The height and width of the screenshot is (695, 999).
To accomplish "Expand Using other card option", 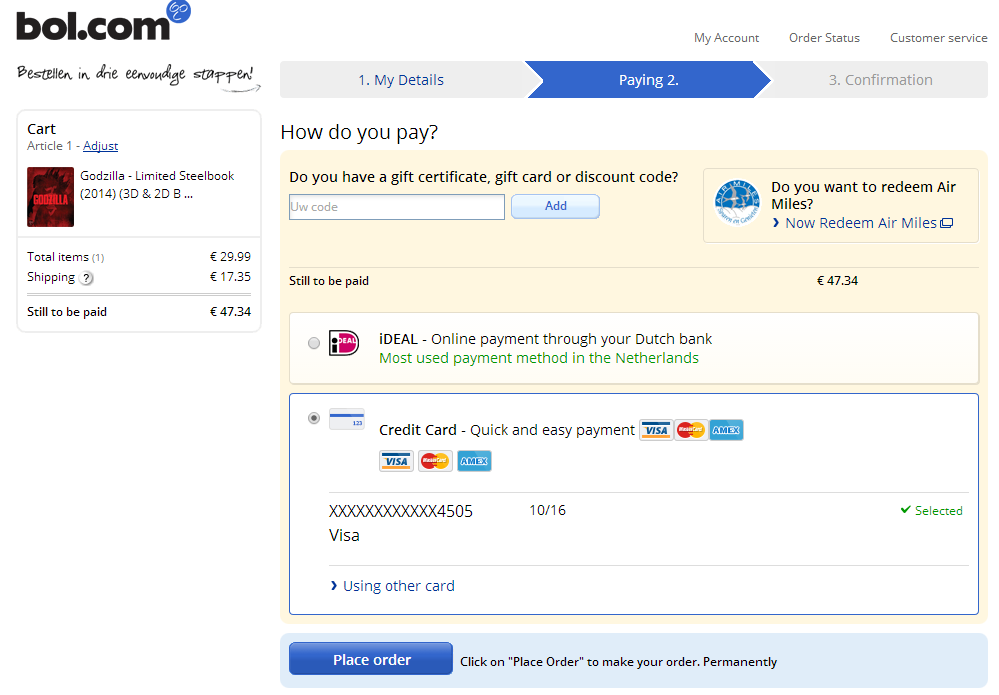I will [399, 585].
